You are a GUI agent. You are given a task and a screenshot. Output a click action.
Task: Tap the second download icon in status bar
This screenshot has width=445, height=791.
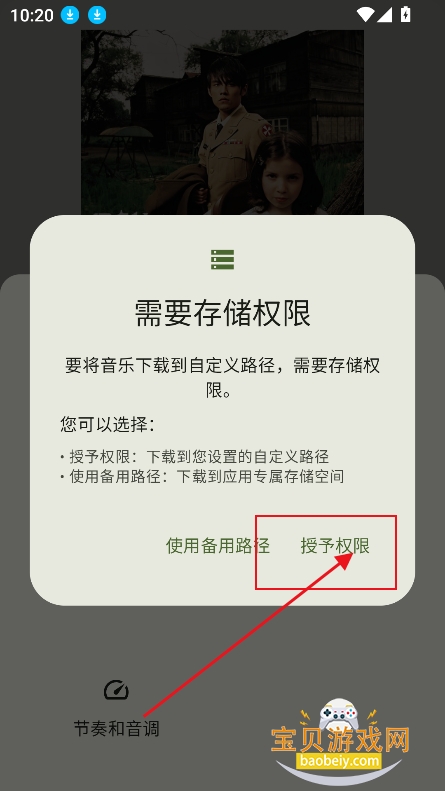pyautogui.click(x=97, y=15)
